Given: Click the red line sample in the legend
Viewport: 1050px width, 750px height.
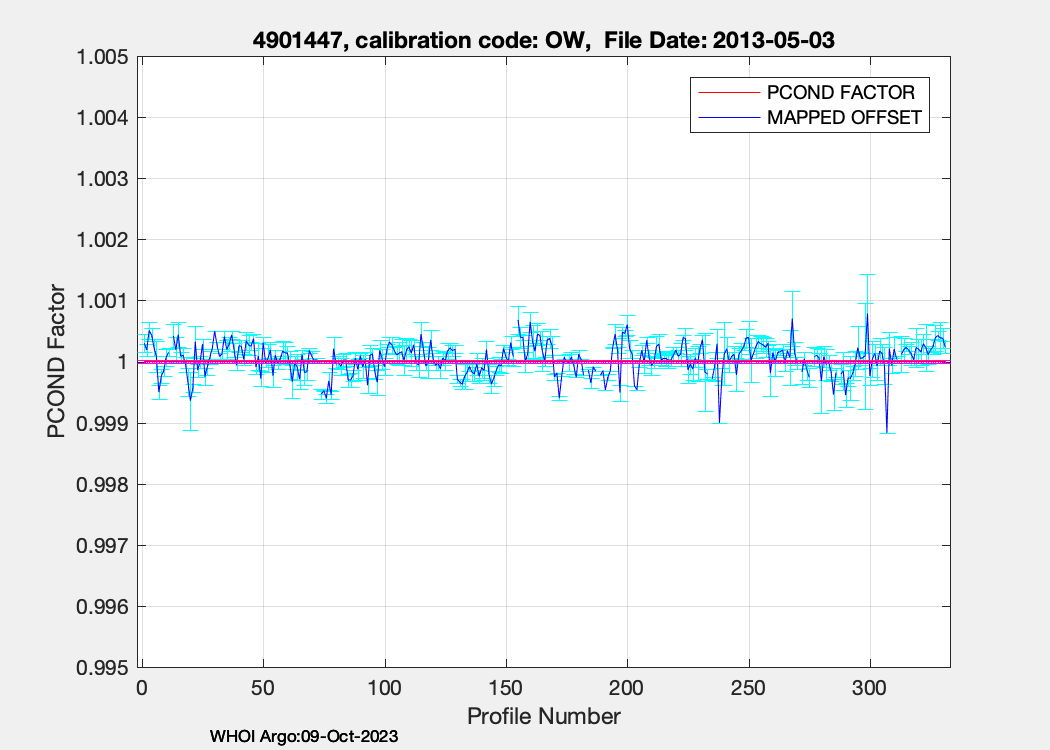Looking at the screenshot, I should coord(727,92).
